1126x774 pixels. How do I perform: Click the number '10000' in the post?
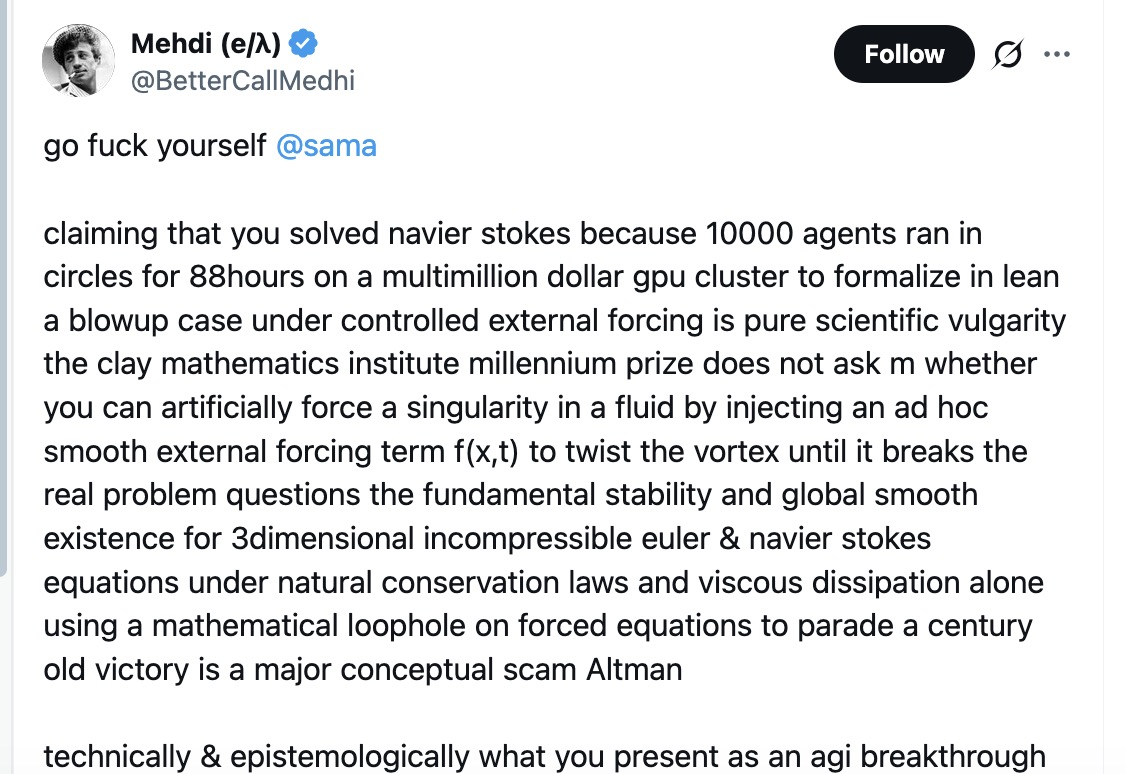point(749,234)
